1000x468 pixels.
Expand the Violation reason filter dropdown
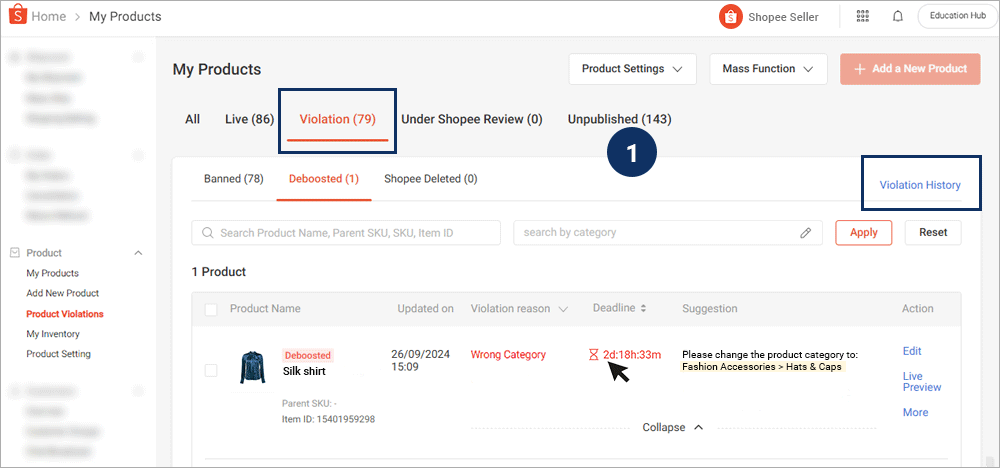pos(563,309)
